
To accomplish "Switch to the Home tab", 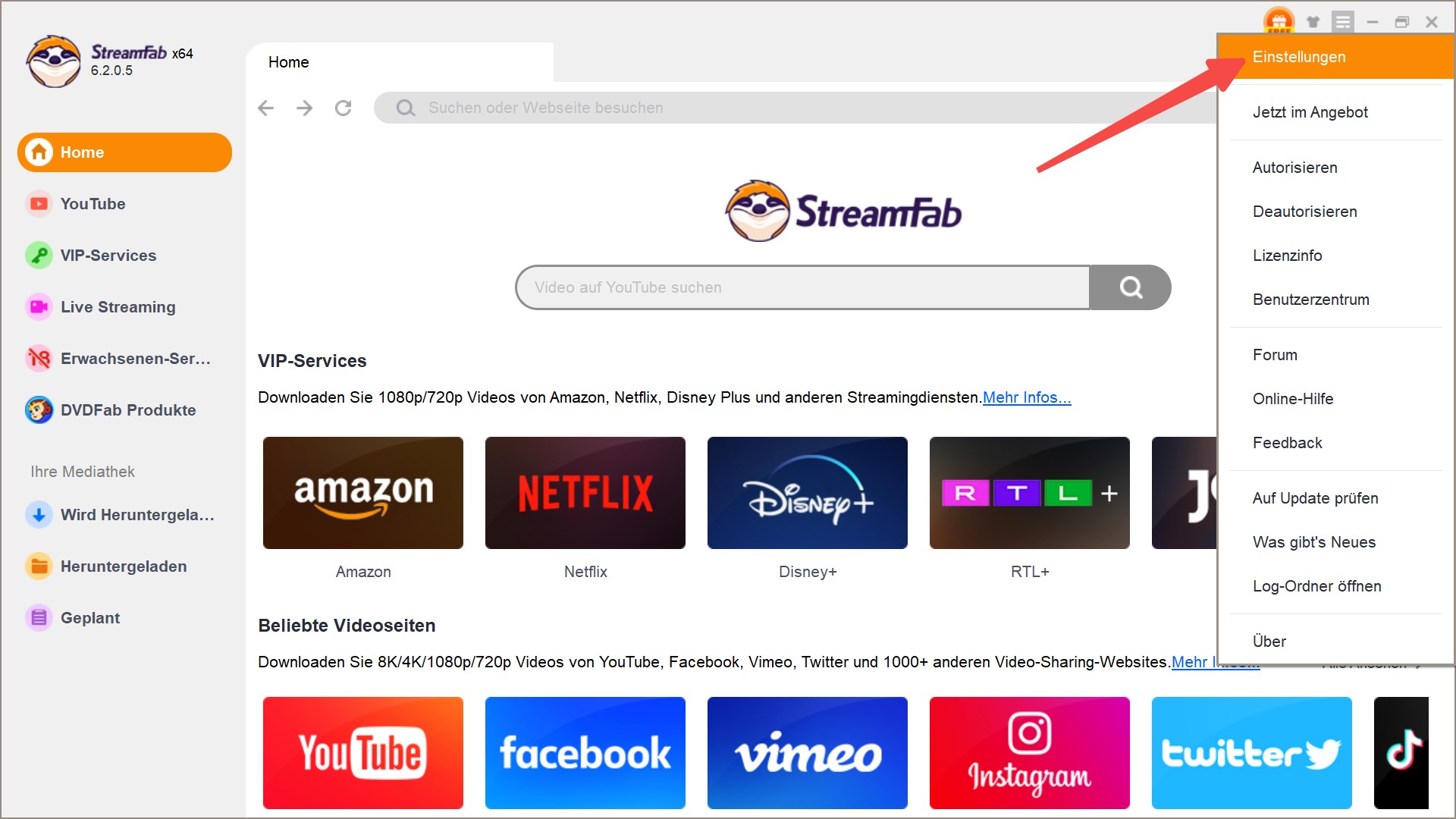I will pos(400,62).
